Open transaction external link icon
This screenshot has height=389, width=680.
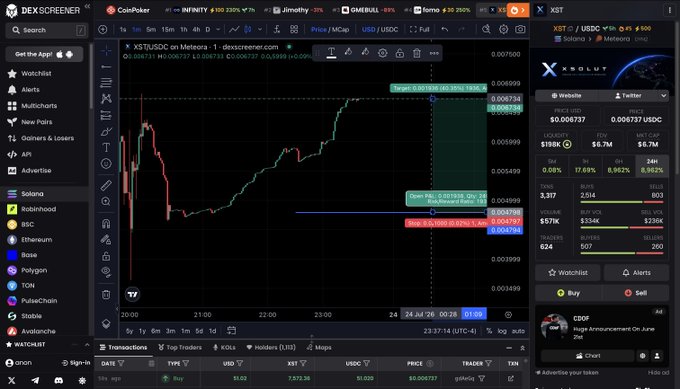click(511, 379)
